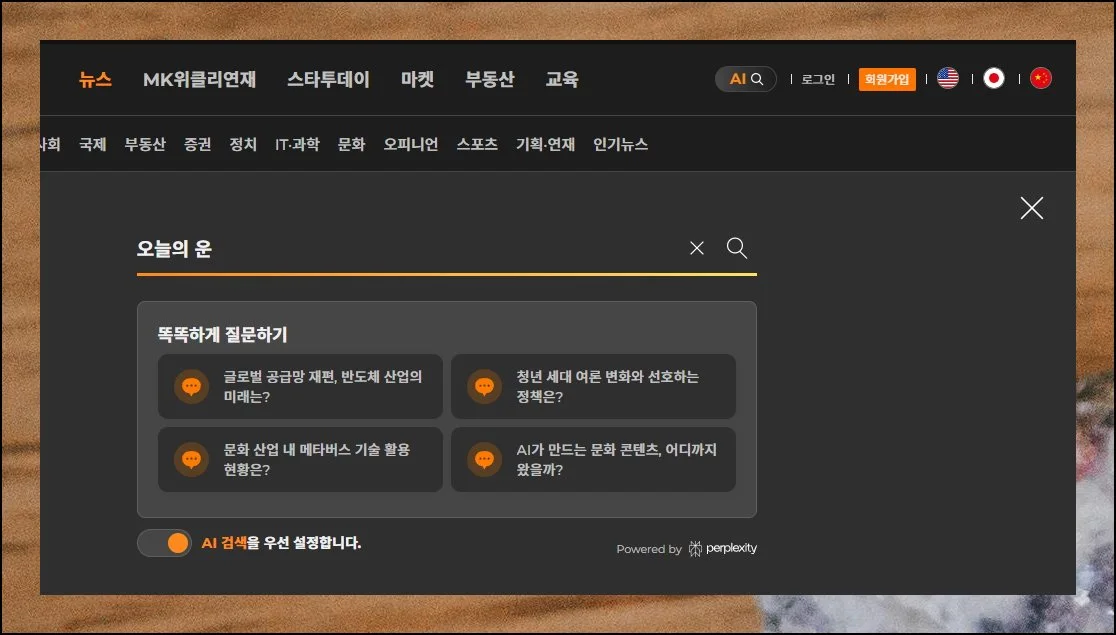
Task: Select the Chinese flag language icon
Action: click(x=1041, y=79)
